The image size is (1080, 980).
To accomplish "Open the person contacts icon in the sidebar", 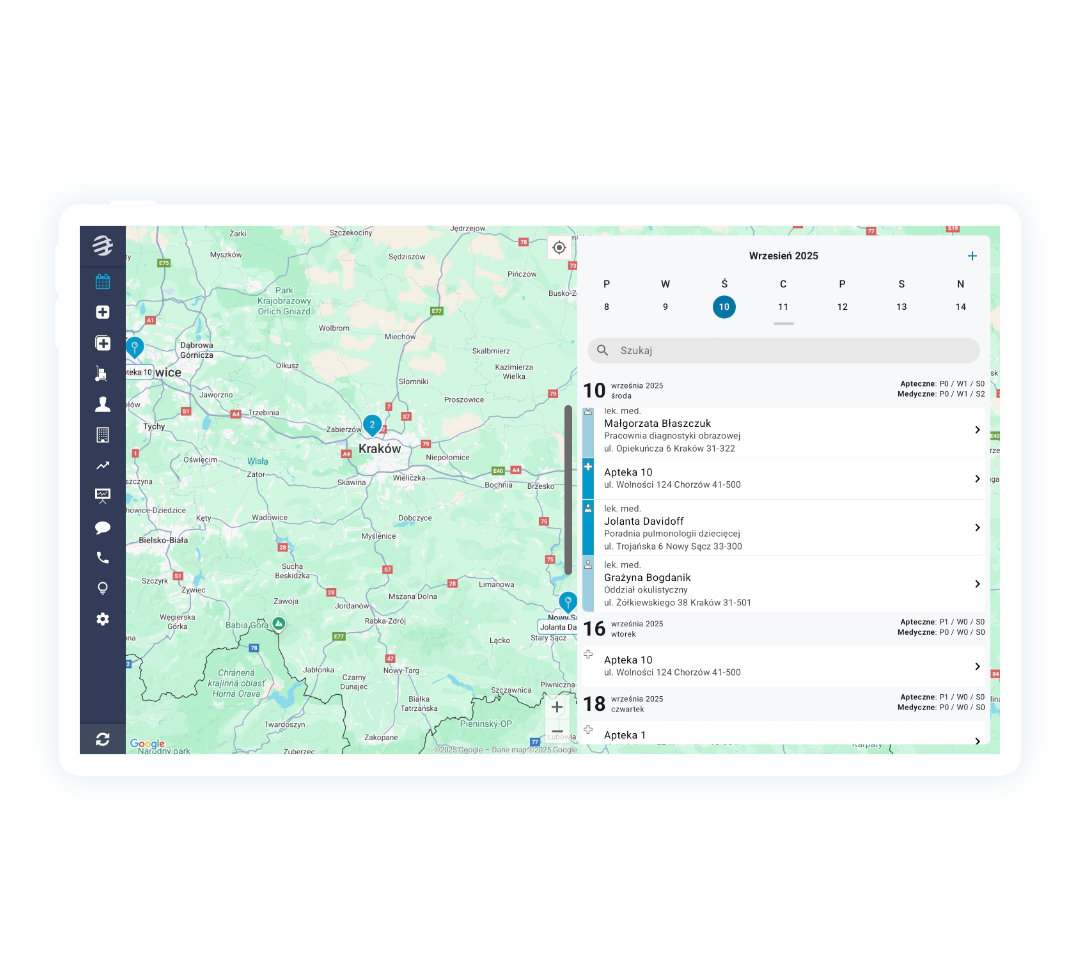I will [103, 404].
